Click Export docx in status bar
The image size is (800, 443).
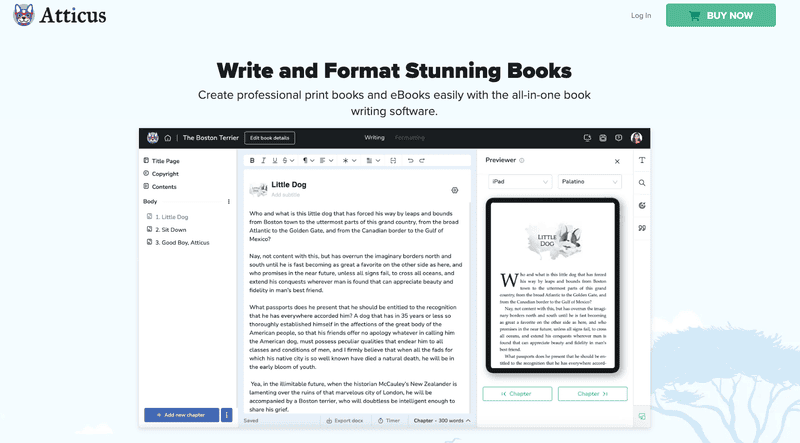pyautogui.click(x=345, y=421)
